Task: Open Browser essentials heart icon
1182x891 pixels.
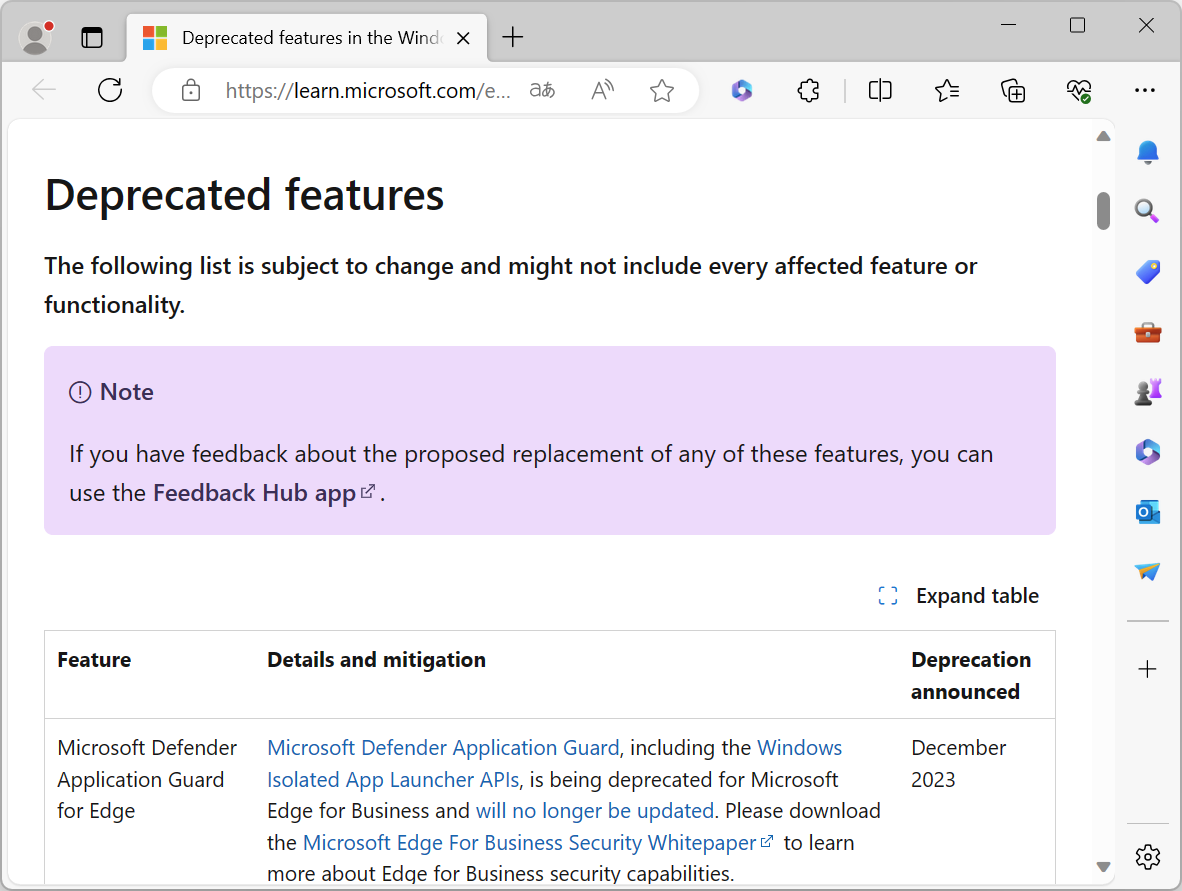Action: point(1078,91)
